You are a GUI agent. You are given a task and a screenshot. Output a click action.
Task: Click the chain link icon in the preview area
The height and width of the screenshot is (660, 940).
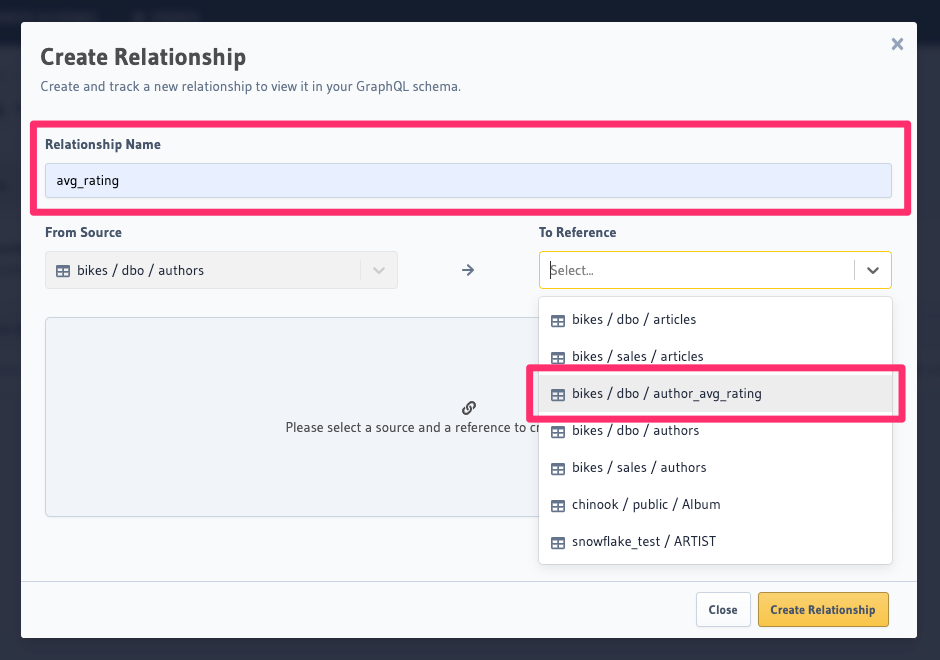(468, 407)
